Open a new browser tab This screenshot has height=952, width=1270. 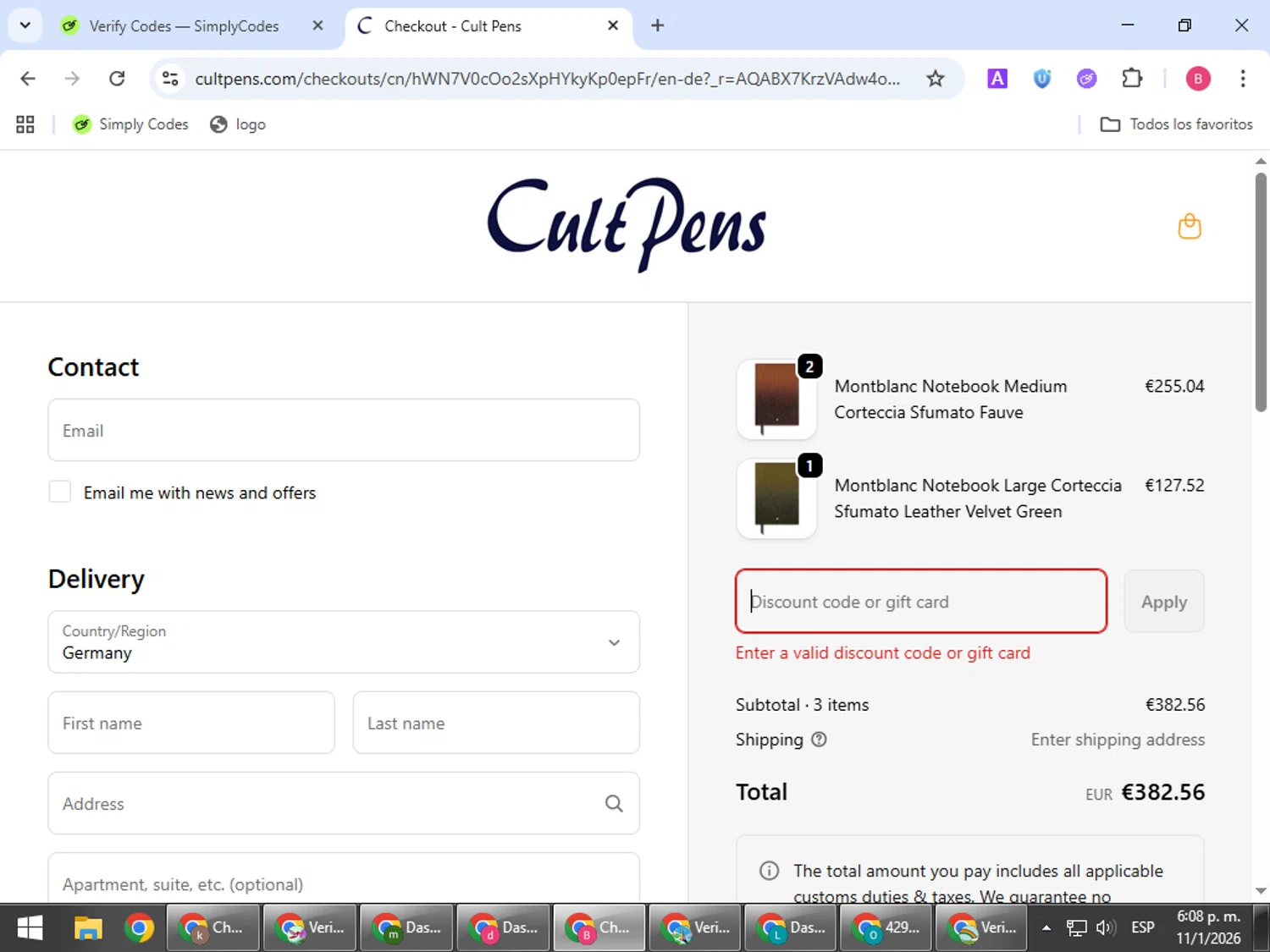tap(657, 25)
